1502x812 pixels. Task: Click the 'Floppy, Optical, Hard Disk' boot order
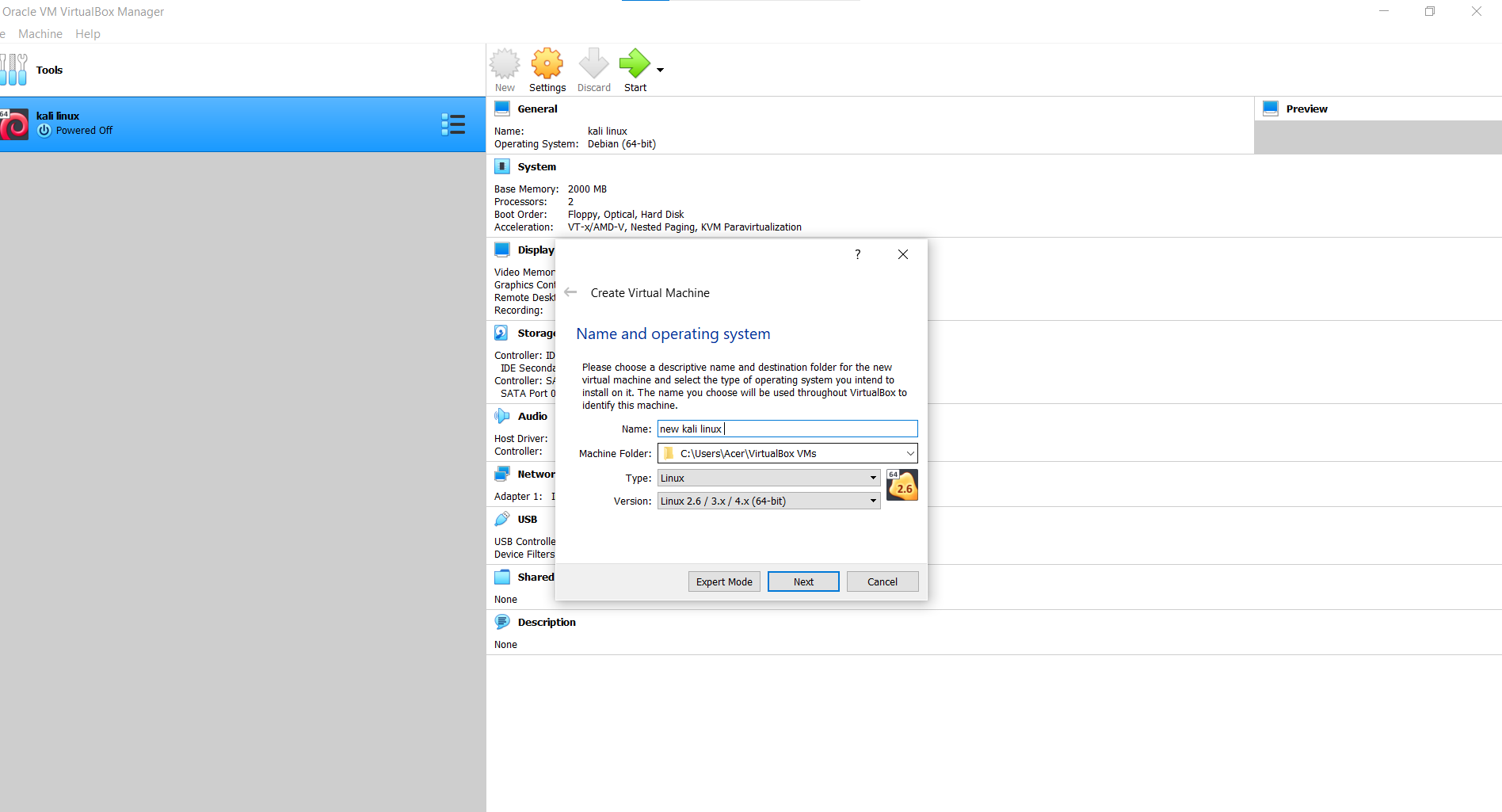click(x=626, y=215)
